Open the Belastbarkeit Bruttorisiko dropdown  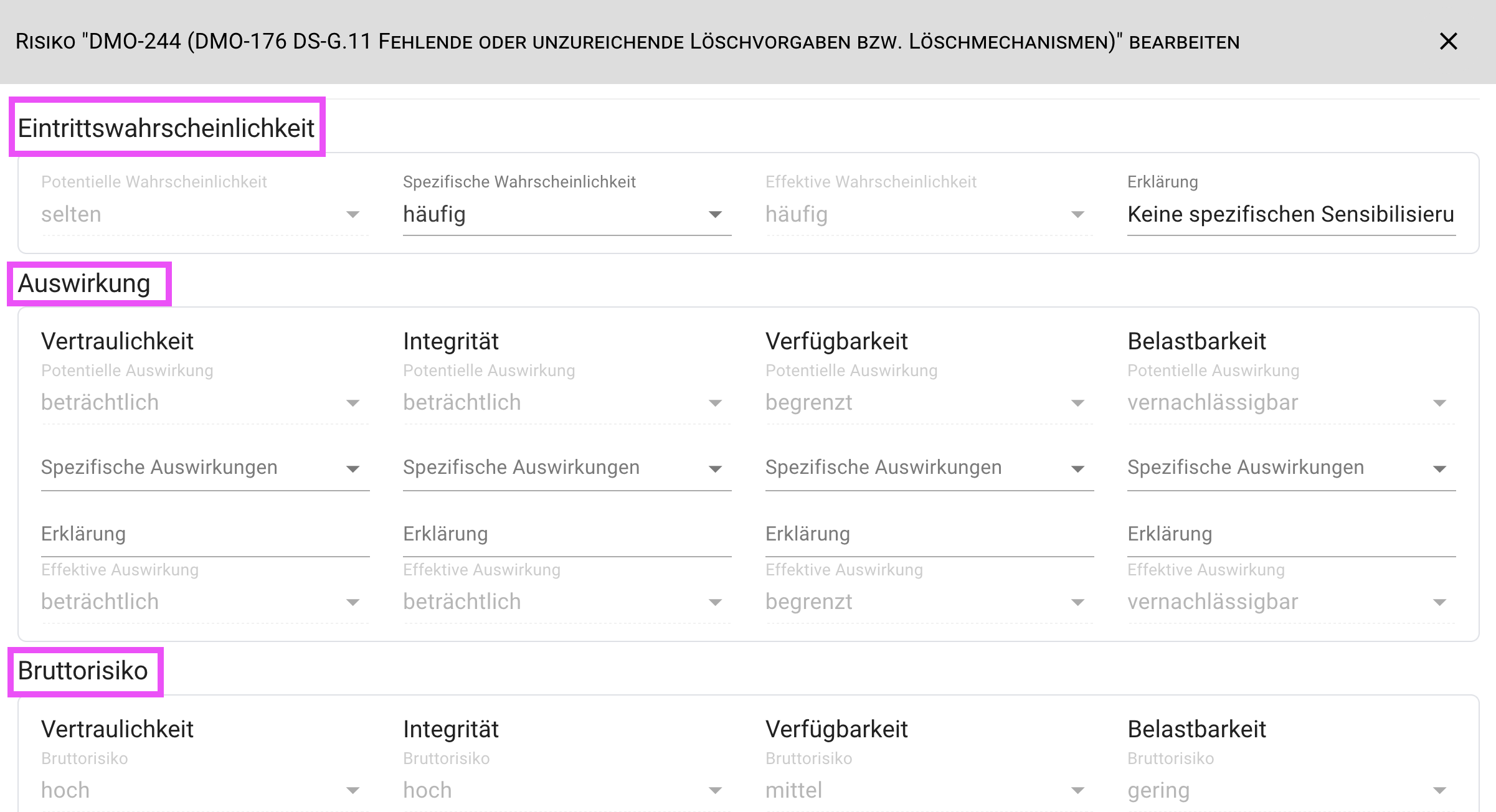(1290, 791)
